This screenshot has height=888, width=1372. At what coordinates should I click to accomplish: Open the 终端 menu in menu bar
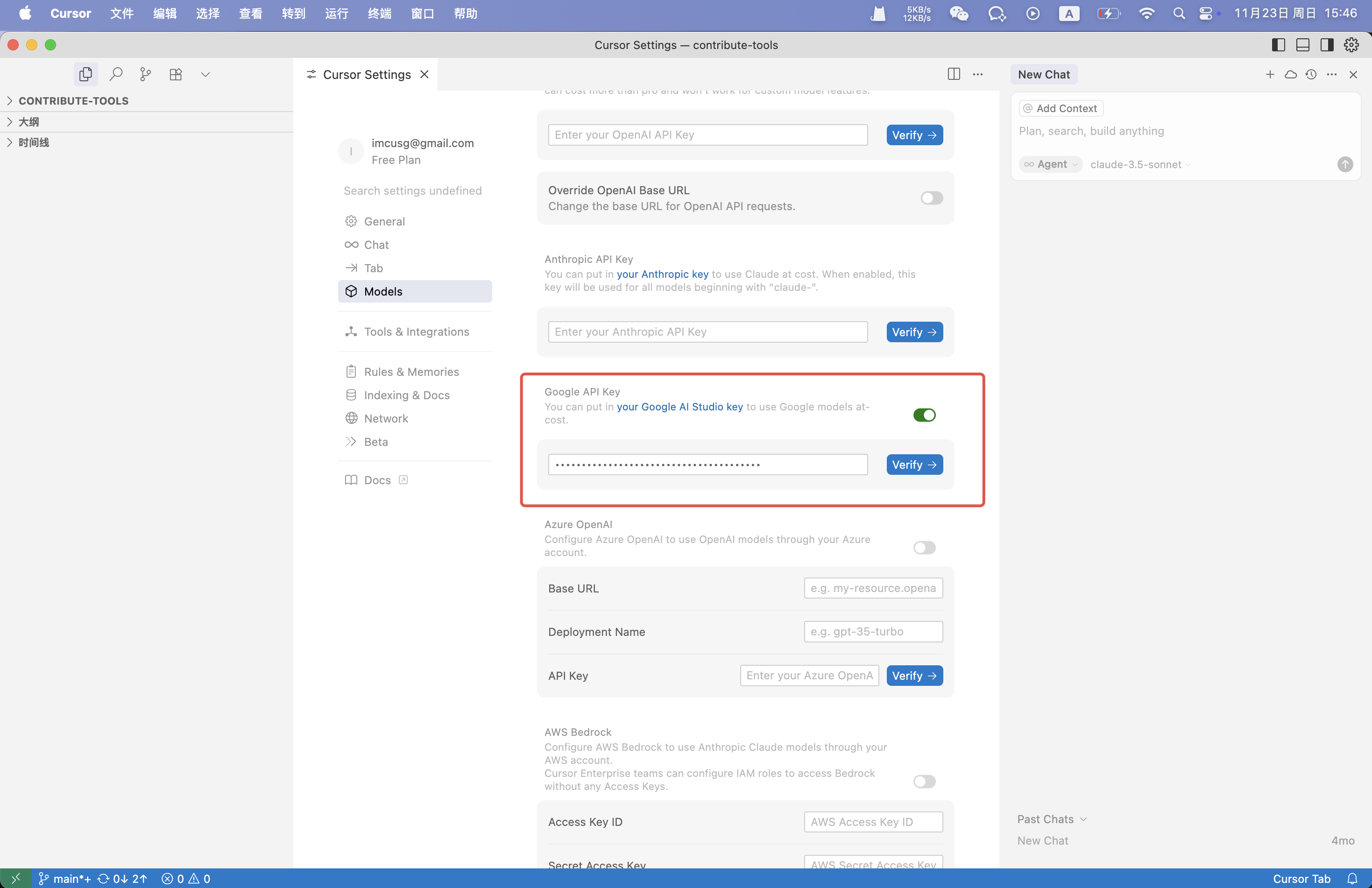tap(379, 13)
